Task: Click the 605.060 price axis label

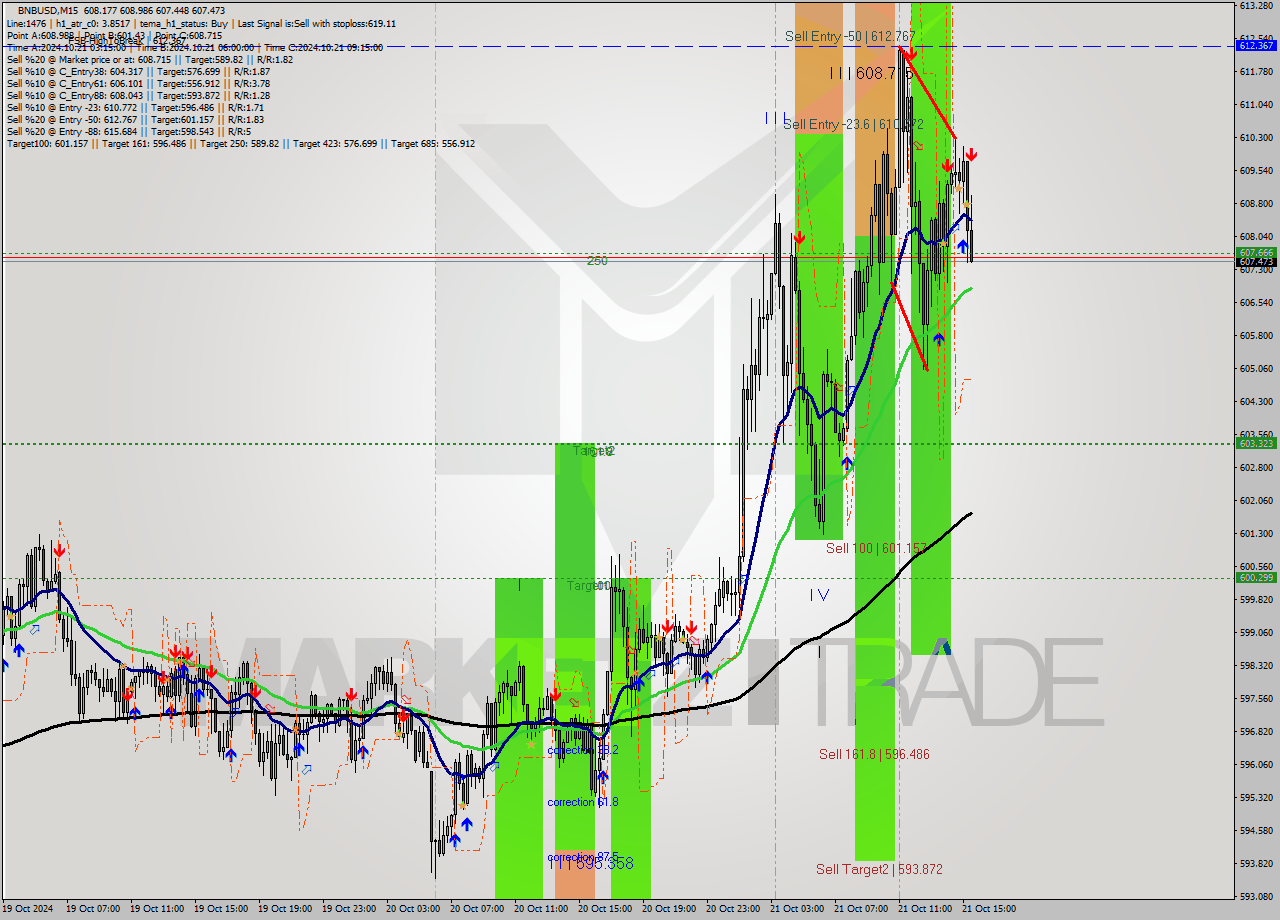Action: click(1256, 368)
